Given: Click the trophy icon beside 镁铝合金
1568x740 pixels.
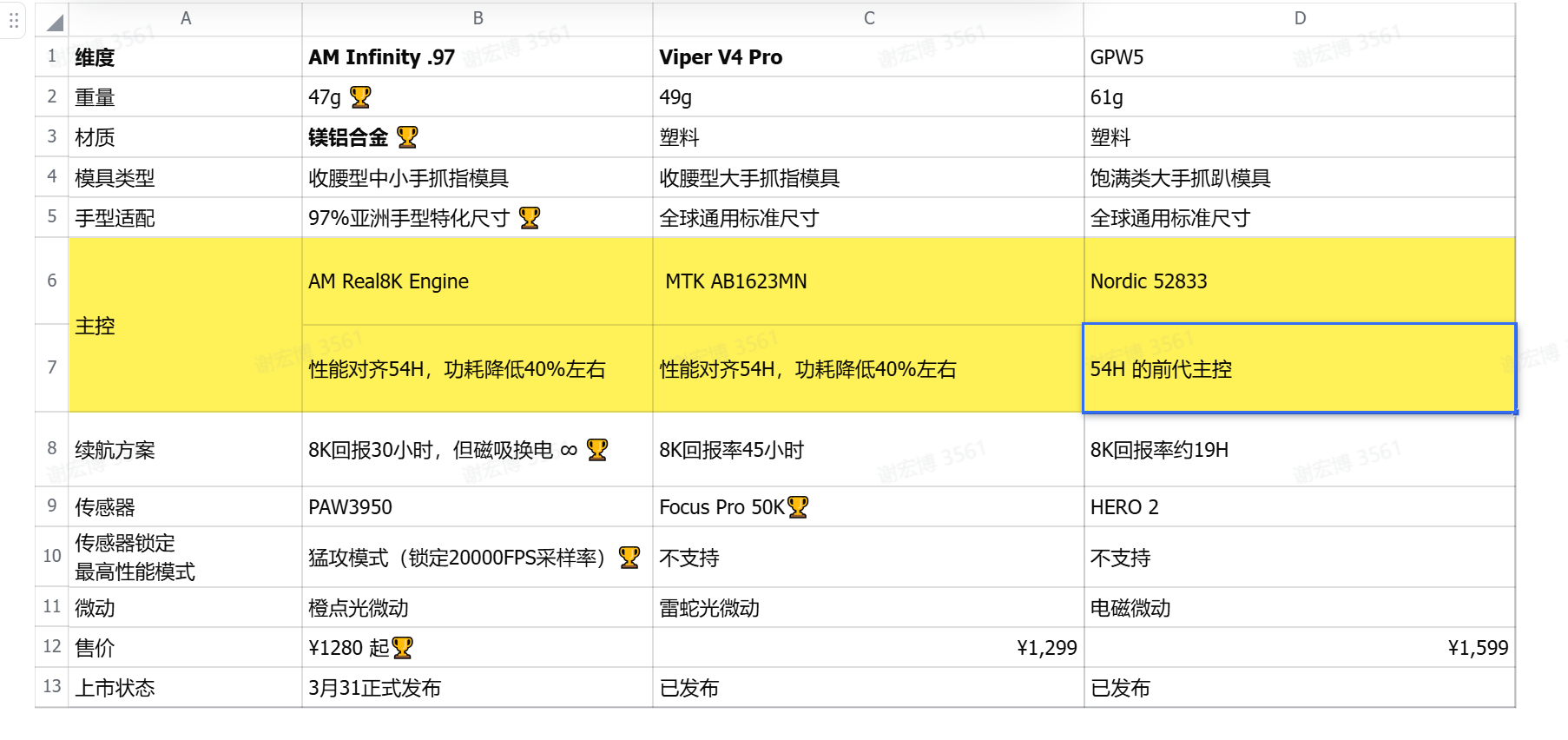Looking at the screenshot, I should 407,137.
